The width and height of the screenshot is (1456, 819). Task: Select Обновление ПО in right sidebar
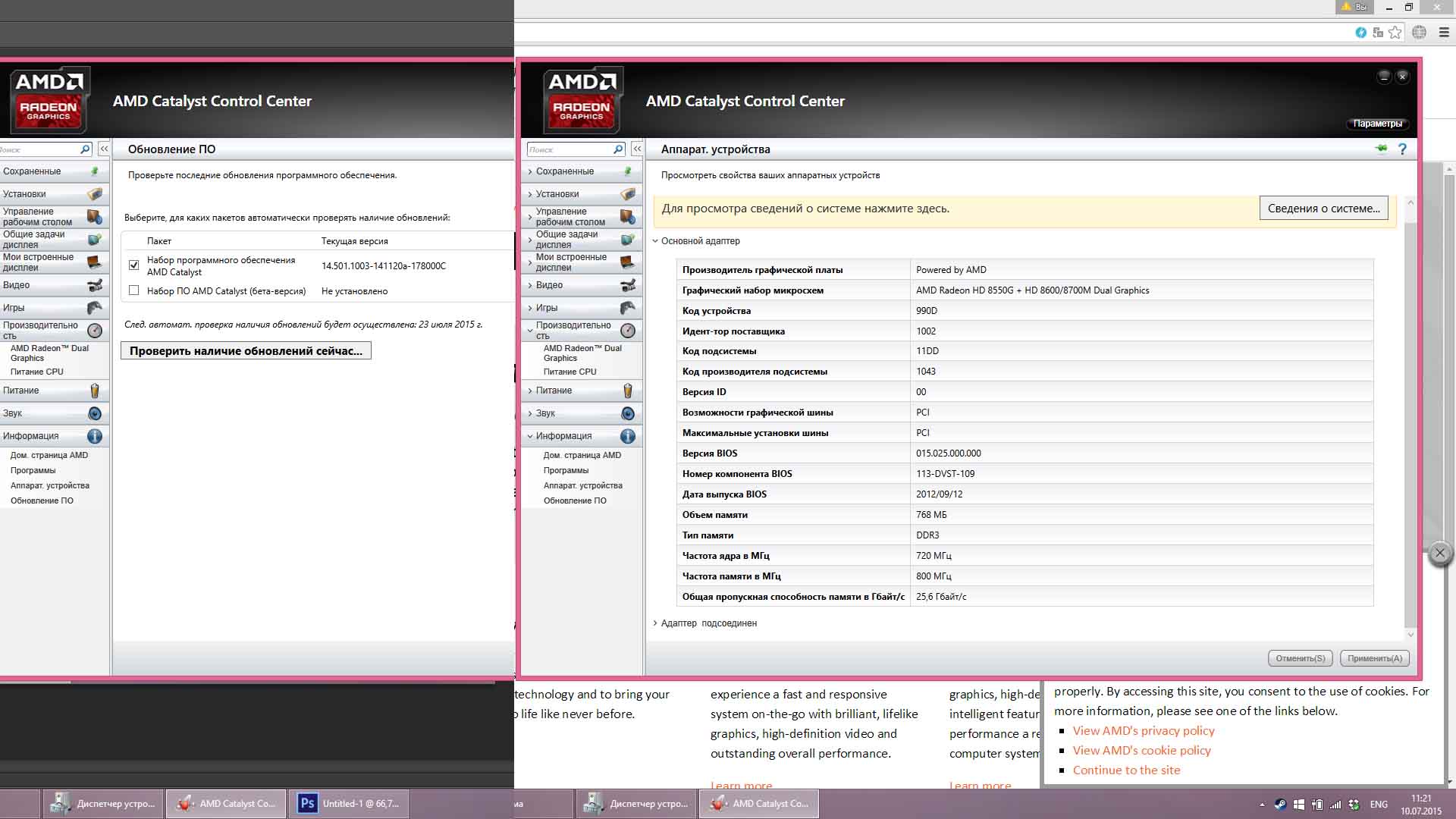point(575,500)
